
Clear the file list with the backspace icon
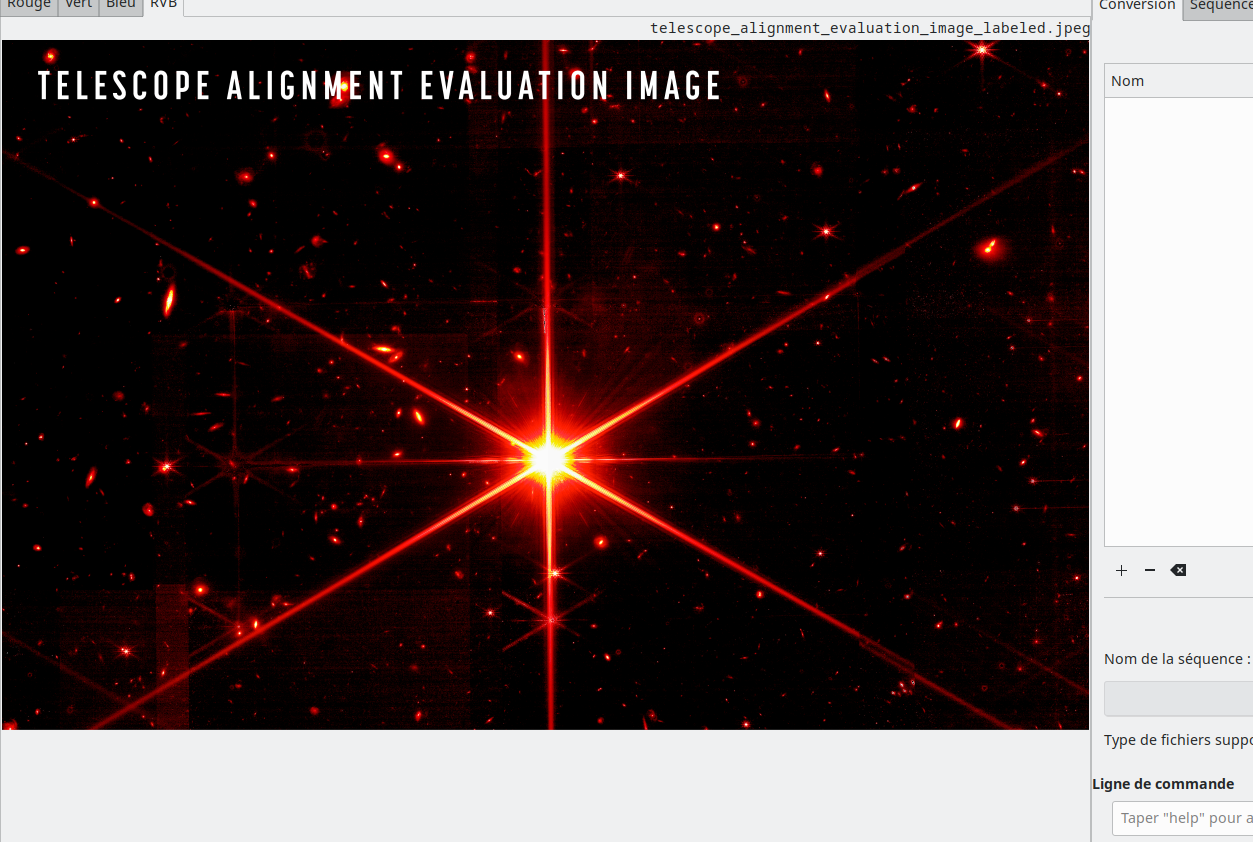(x=1177, y=569)
